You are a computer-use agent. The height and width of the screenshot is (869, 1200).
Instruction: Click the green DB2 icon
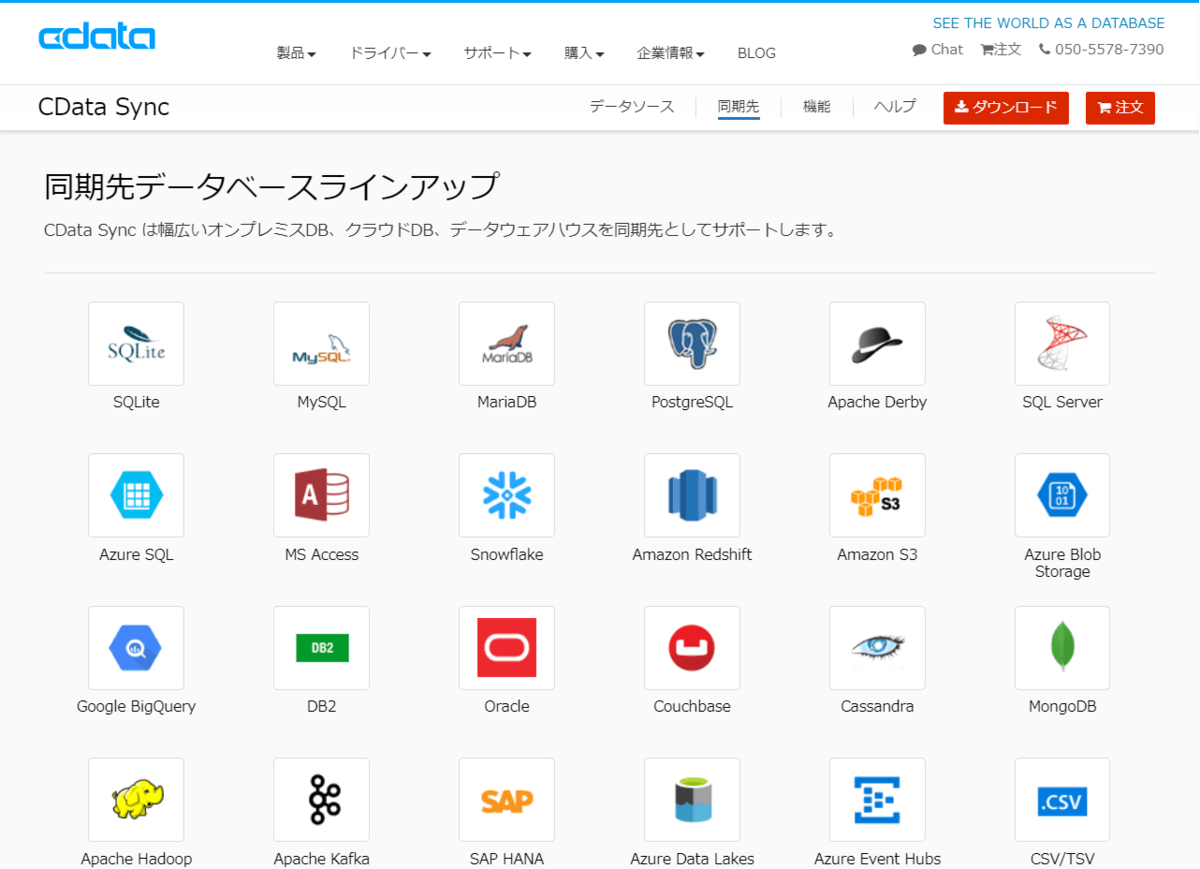tap(321, 648)
